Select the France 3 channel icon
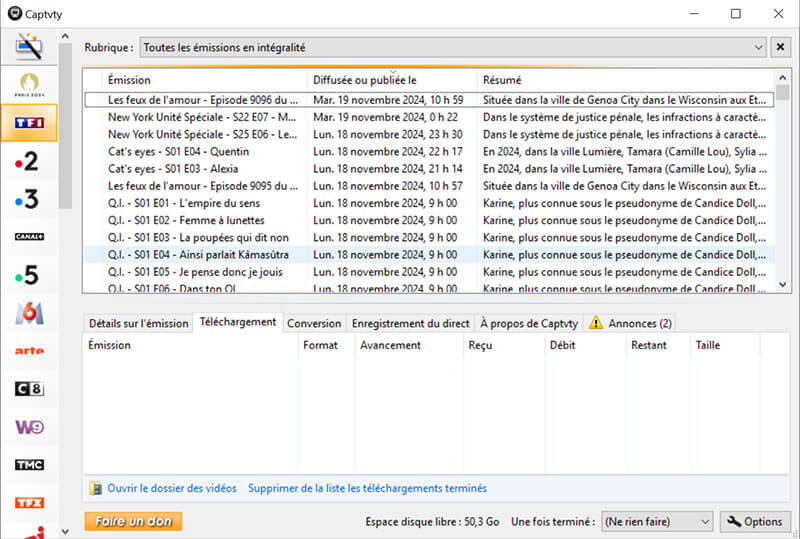The image size is (800, 539). (x=29, y=199)
